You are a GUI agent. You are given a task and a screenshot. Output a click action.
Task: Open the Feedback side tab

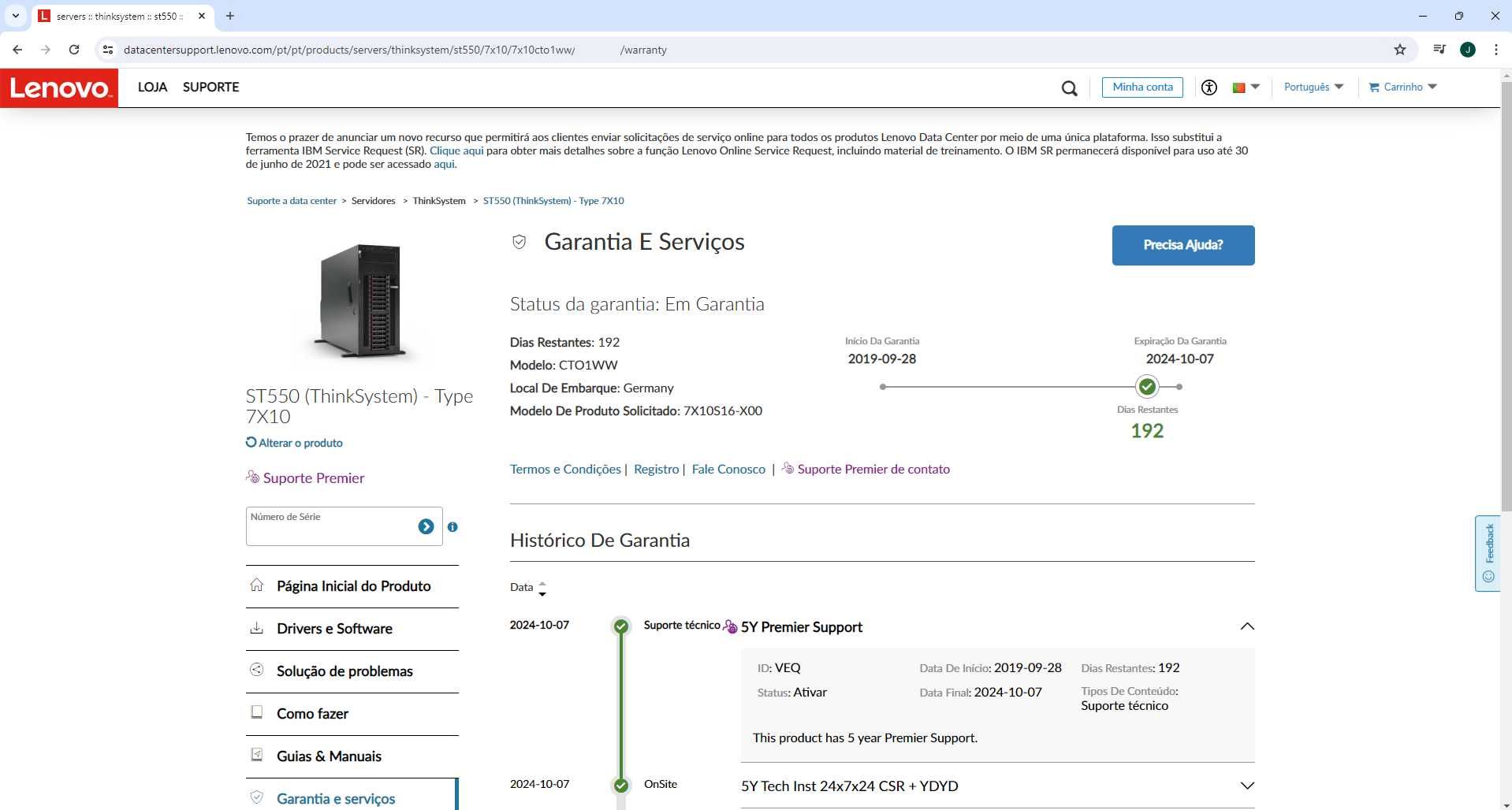click(x=1488, y=553)
